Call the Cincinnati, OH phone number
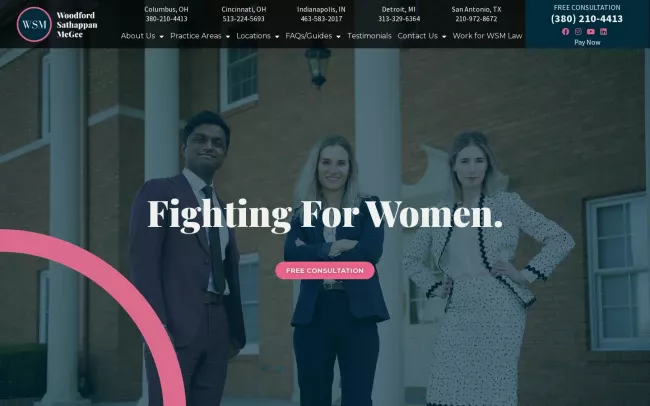This screenshot has height=406, width=650. 243,19
